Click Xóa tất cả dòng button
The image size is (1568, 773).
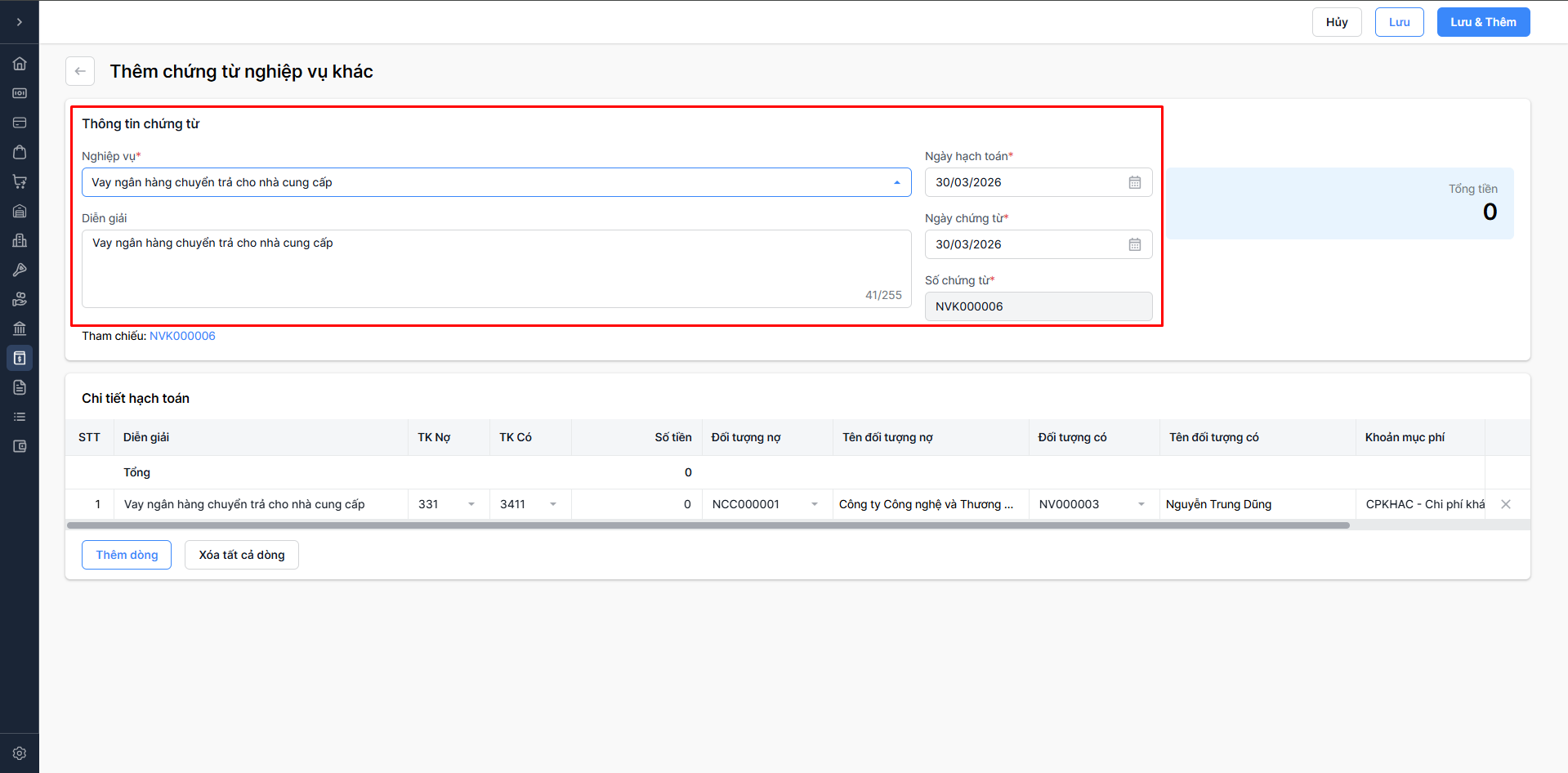point(242,555)
